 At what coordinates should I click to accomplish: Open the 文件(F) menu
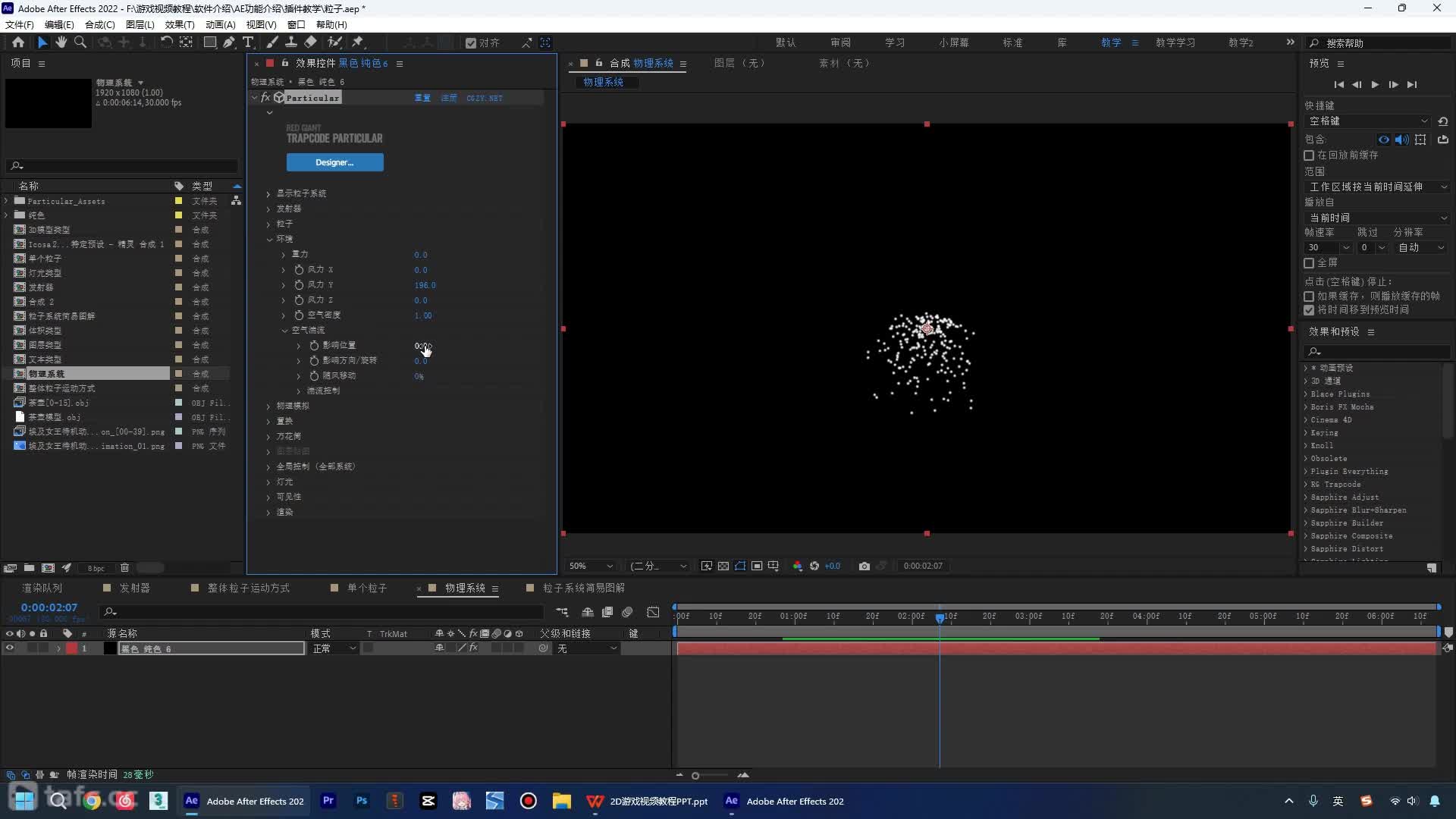click(x=20, y=24)
